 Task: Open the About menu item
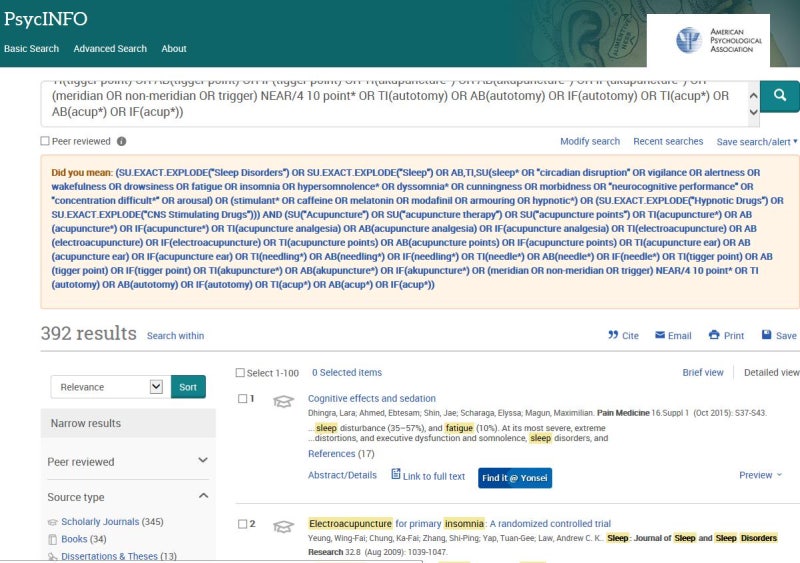[x=174, y=48]
